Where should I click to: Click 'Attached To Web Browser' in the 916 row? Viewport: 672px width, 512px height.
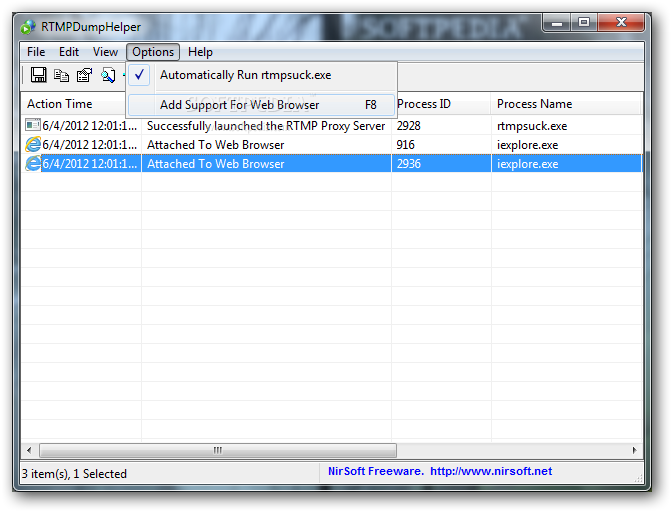pos(216,145)
